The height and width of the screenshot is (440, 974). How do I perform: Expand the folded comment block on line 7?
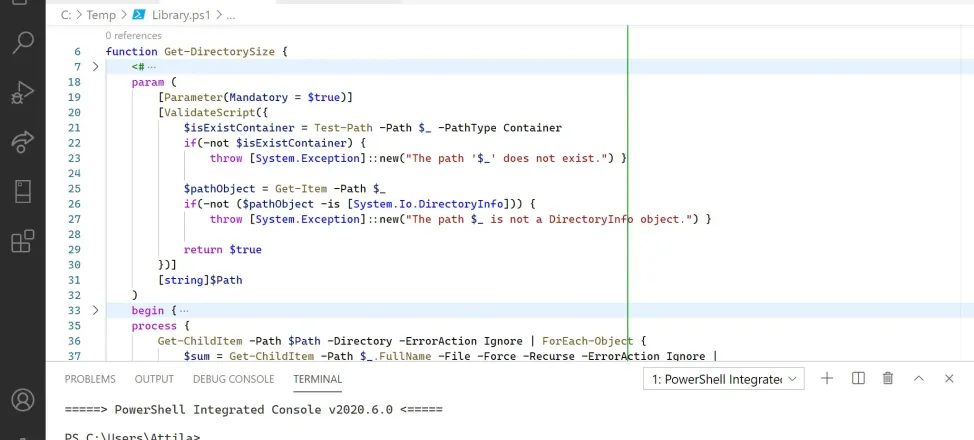coord(96,67)
